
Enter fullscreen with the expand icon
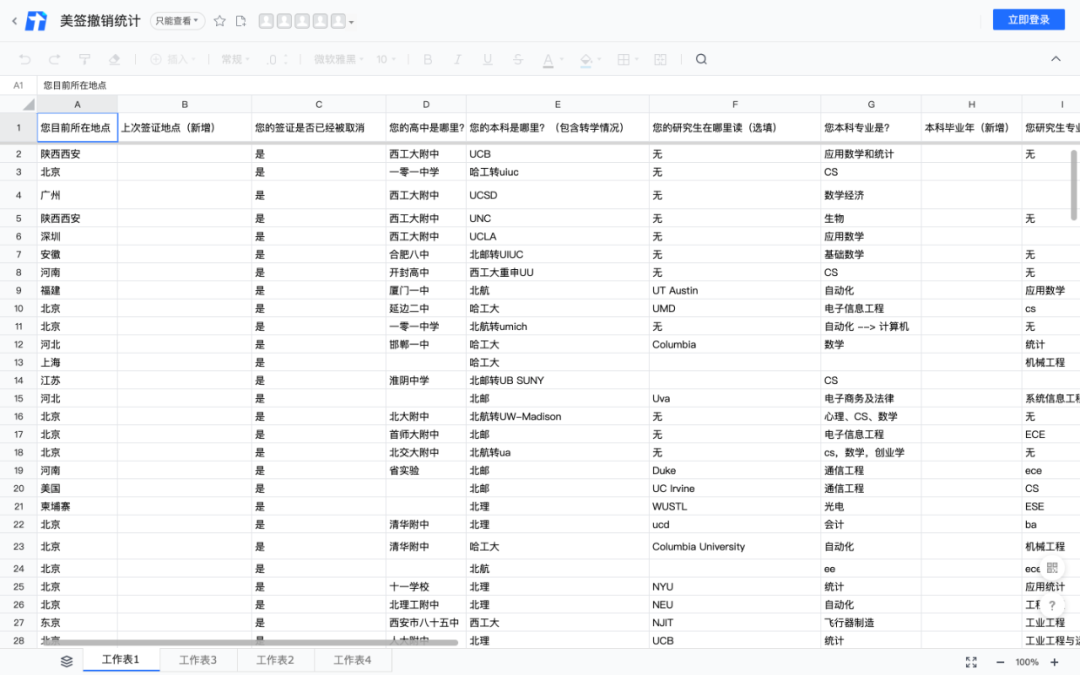(971, 662)
